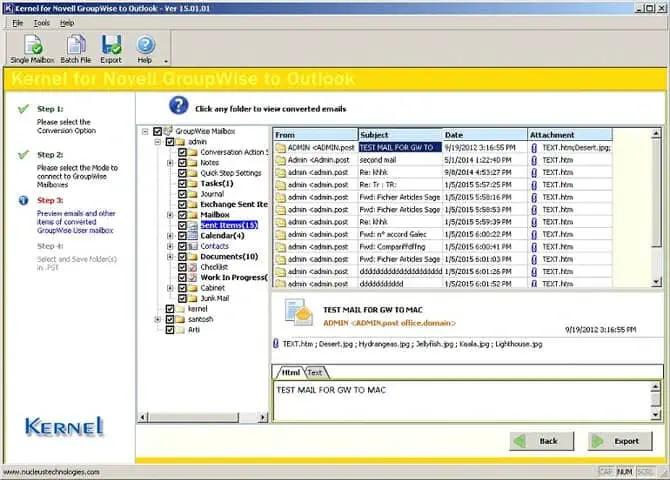Click the message body vertical scrollbar thumb
The height and width of the screenshot is (480, 670).
pyautogui.click(x=655, y=399)
